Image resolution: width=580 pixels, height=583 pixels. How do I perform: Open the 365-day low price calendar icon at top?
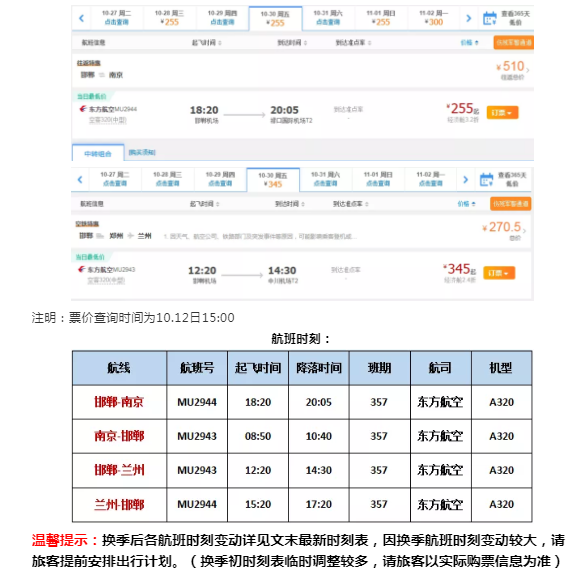(x=489, y=18)
